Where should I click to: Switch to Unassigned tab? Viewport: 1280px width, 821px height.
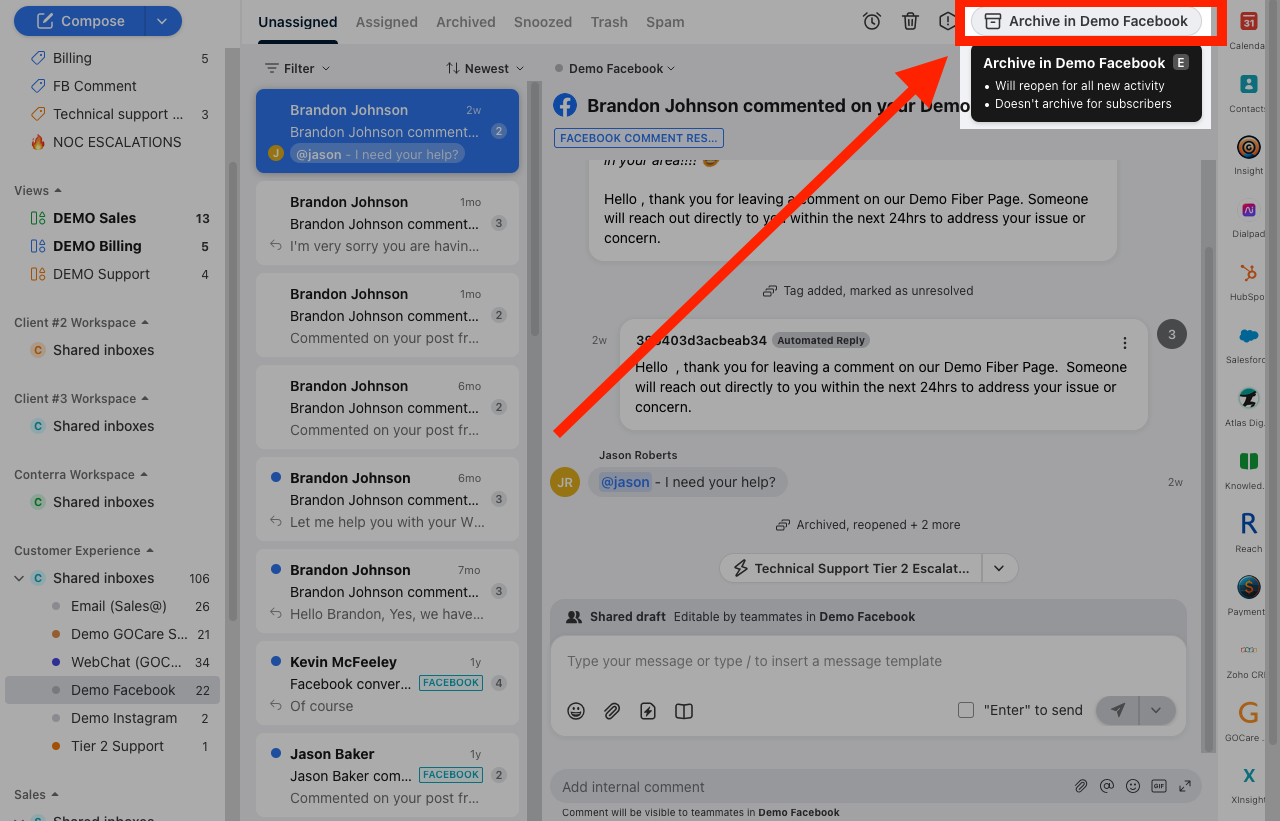coord(297,22)
